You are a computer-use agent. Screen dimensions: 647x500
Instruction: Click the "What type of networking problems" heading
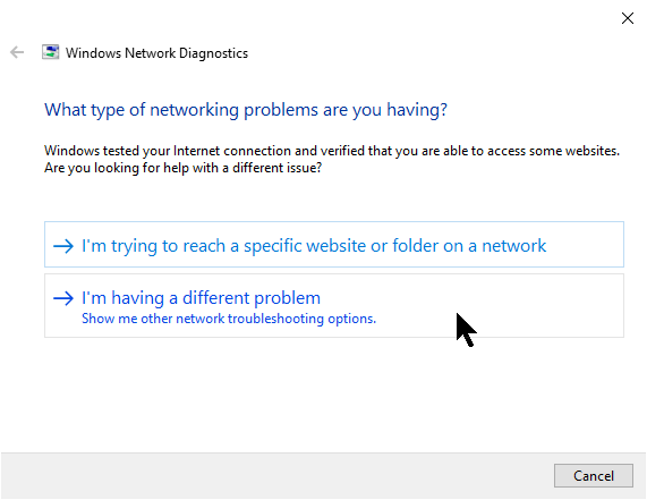pos(245,108)
